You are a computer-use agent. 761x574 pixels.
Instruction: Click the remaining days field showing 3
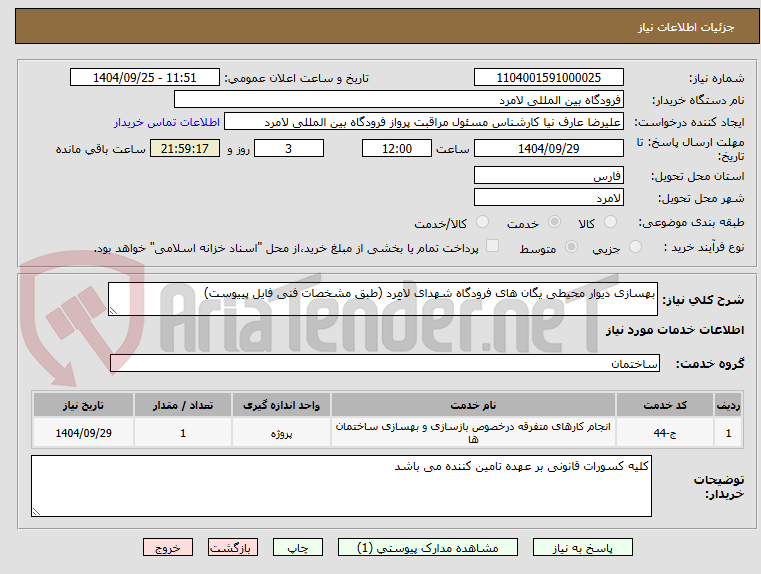(289, 148)
